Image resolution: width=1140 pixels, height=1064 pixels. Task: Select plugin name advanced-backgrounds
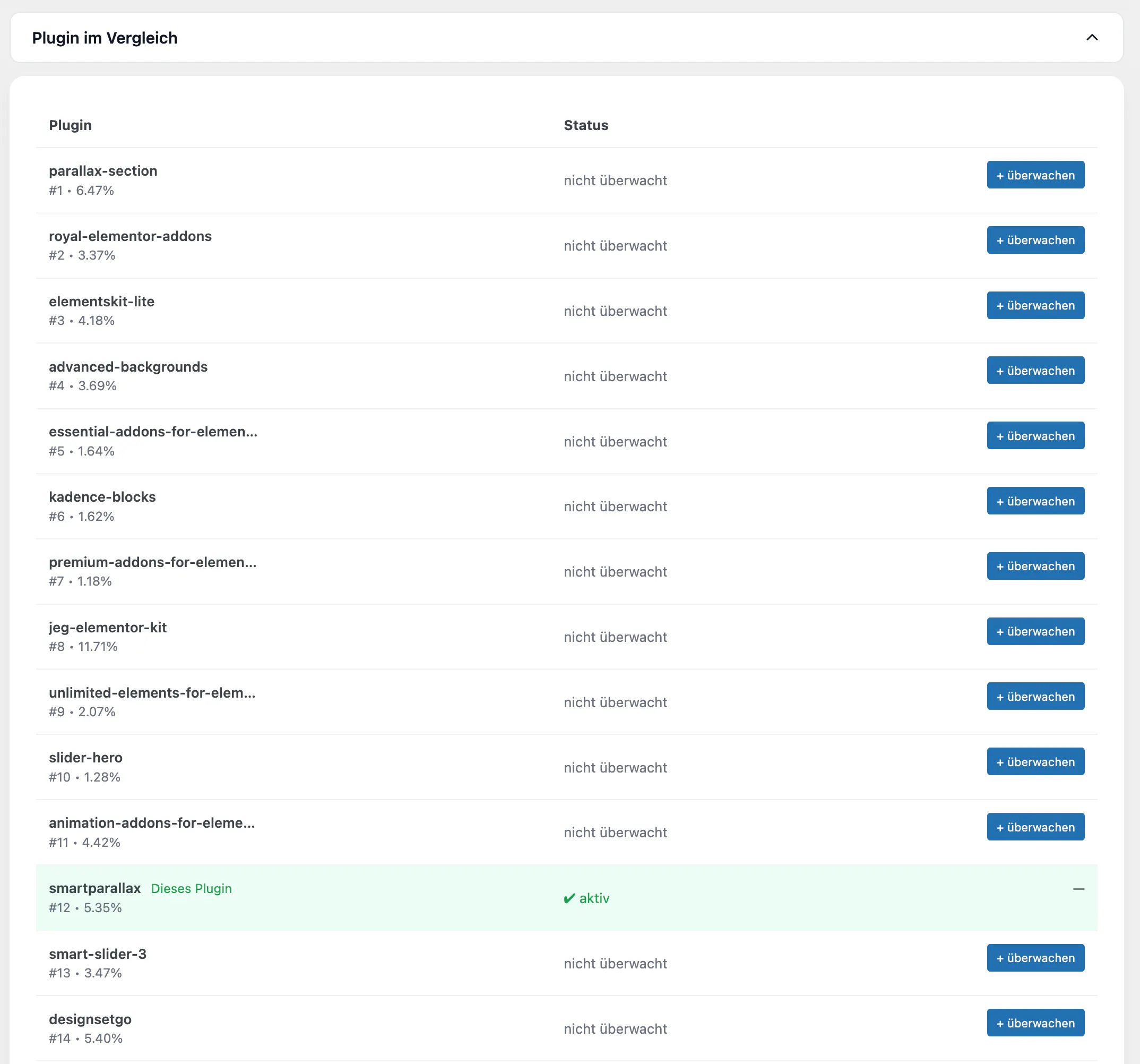click(x=128, y=366)
